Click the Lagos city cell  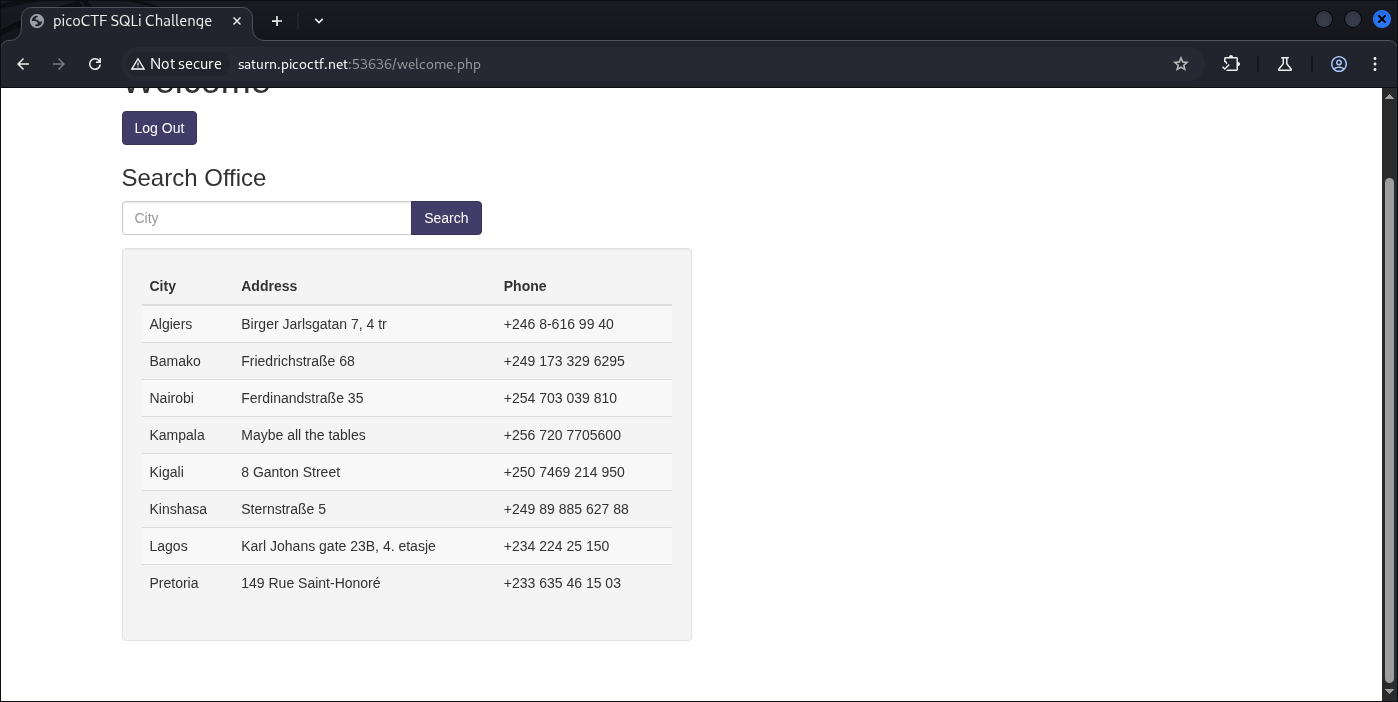(x=169, y=546)
